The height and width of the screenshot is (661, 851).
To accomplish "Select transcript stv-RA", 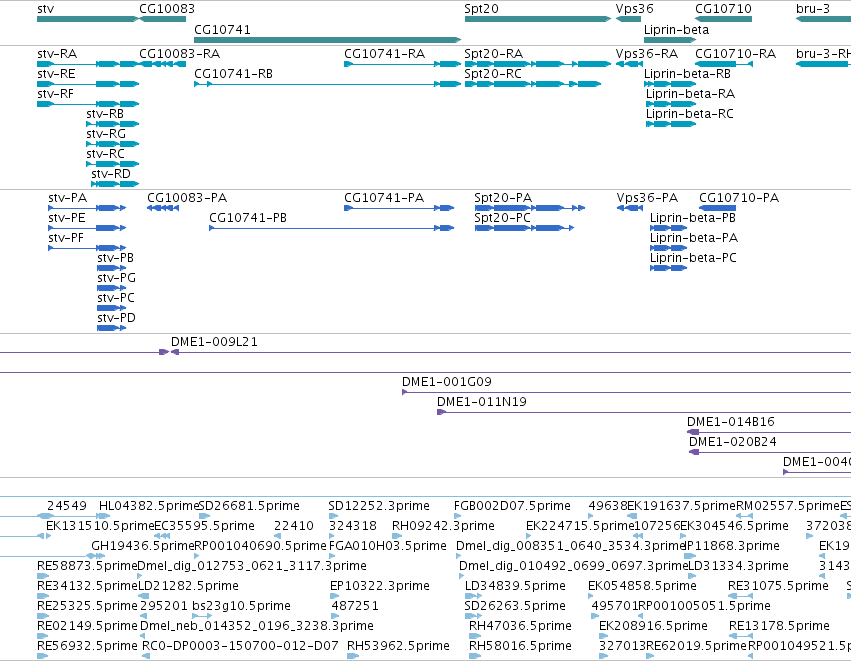I will point(88,64).
